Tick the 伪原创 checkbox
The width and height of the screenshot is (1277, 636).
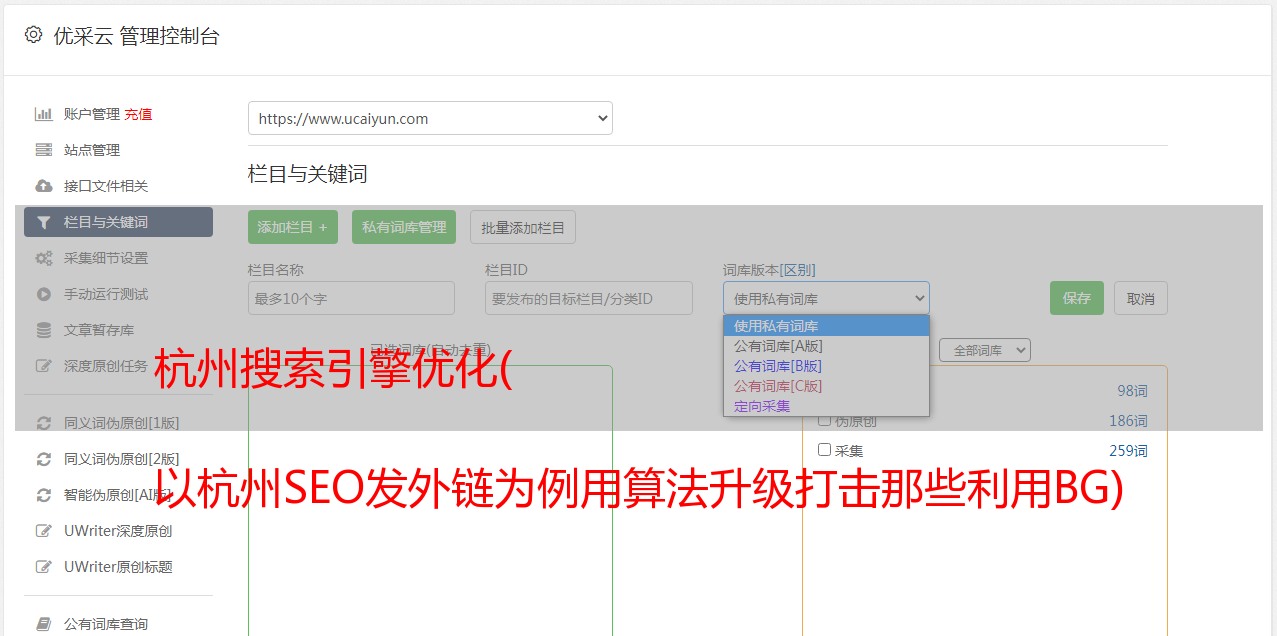pos(825,421)
